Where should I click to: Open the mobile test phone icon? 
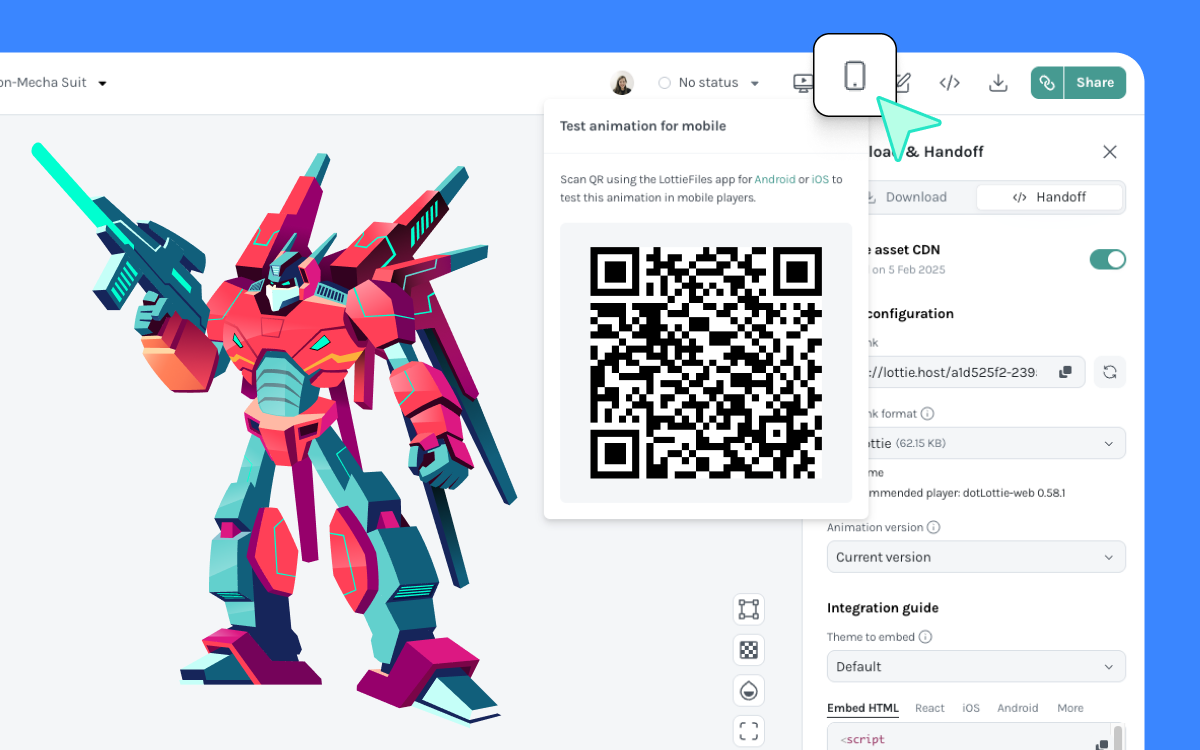(x=854, y=75)
